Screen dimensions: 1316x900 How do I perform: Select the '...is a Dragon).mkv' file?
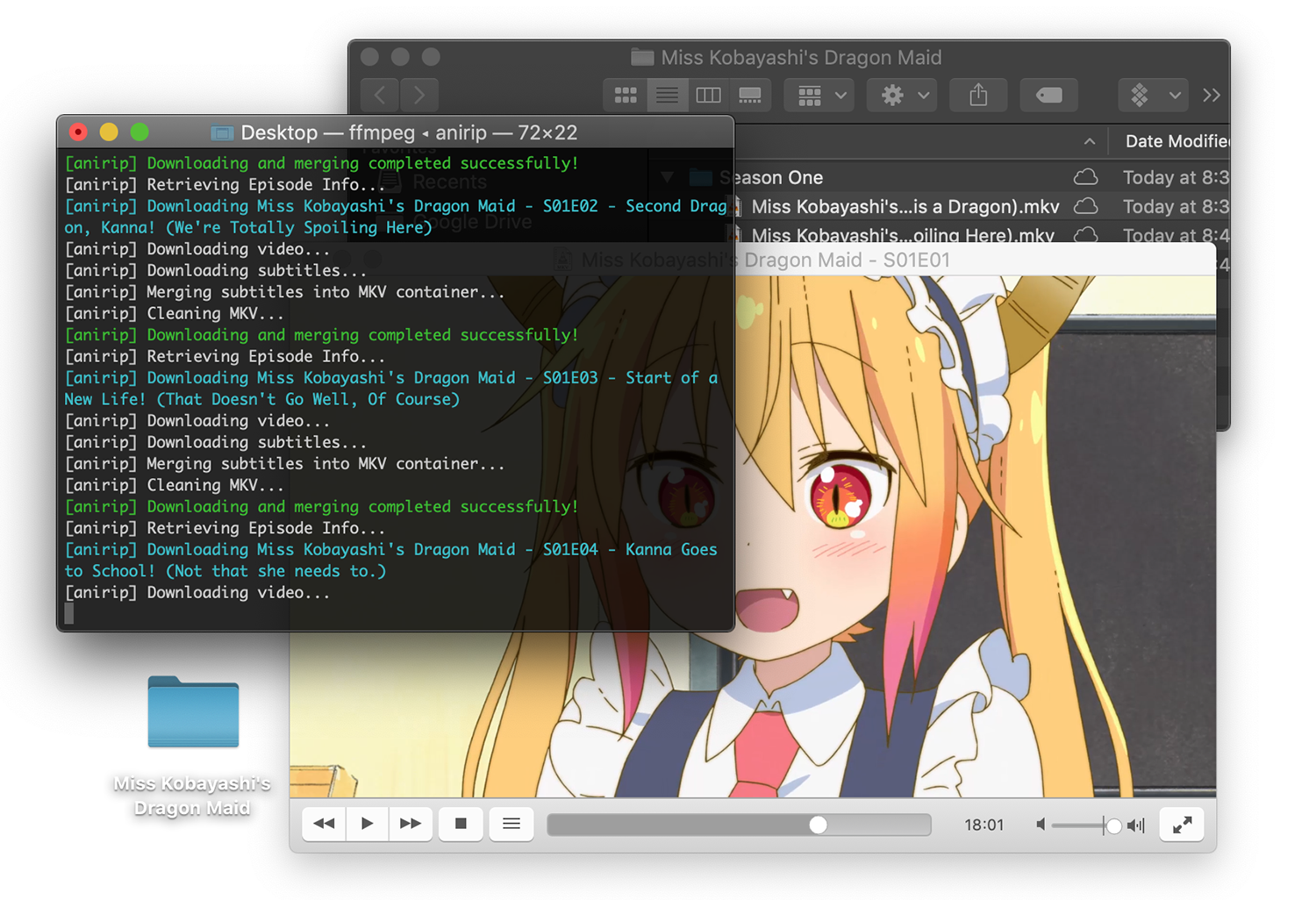[x=905, y=207]
